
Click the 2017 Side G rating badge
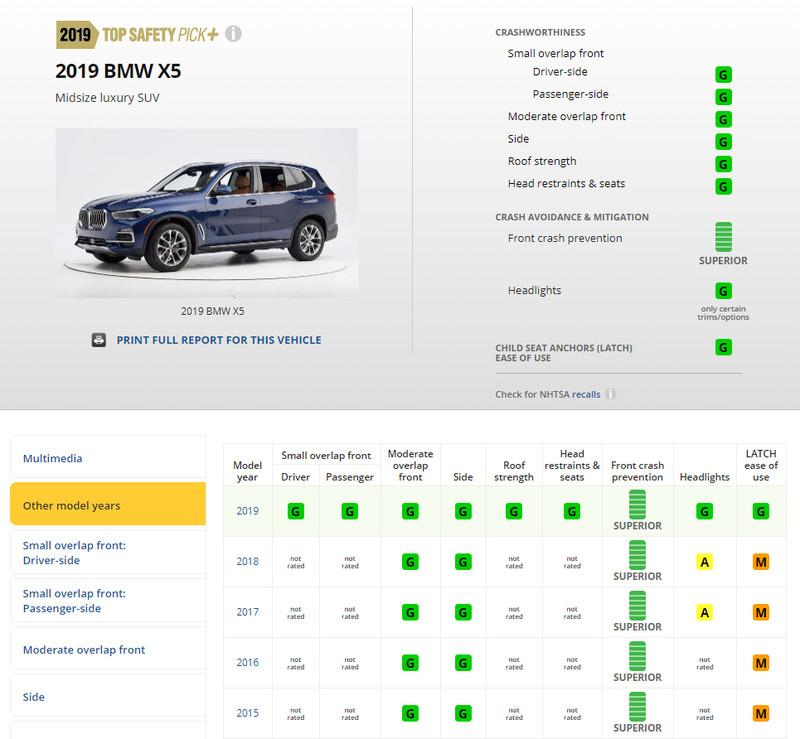click(463, 612)
